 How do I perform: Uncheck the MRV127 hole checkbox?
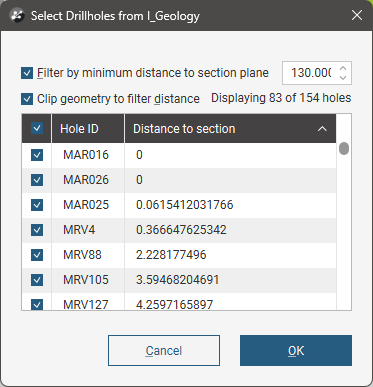[x=37, y=304]
